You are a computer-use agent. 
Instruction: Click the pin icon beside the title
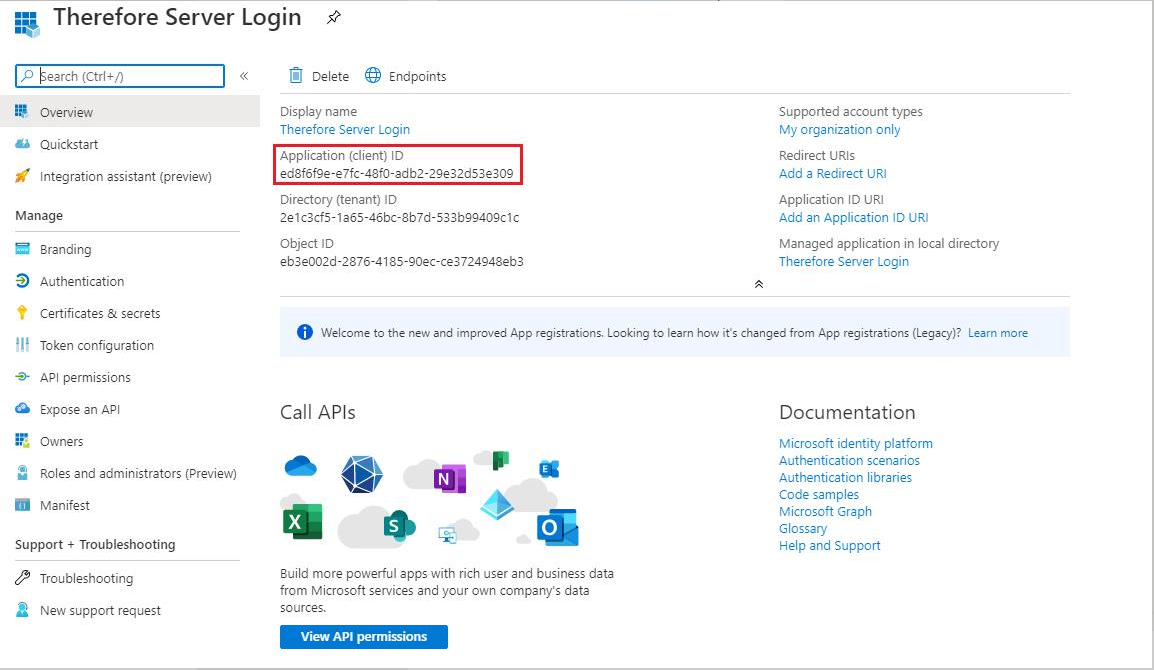(x=334, y=17)
